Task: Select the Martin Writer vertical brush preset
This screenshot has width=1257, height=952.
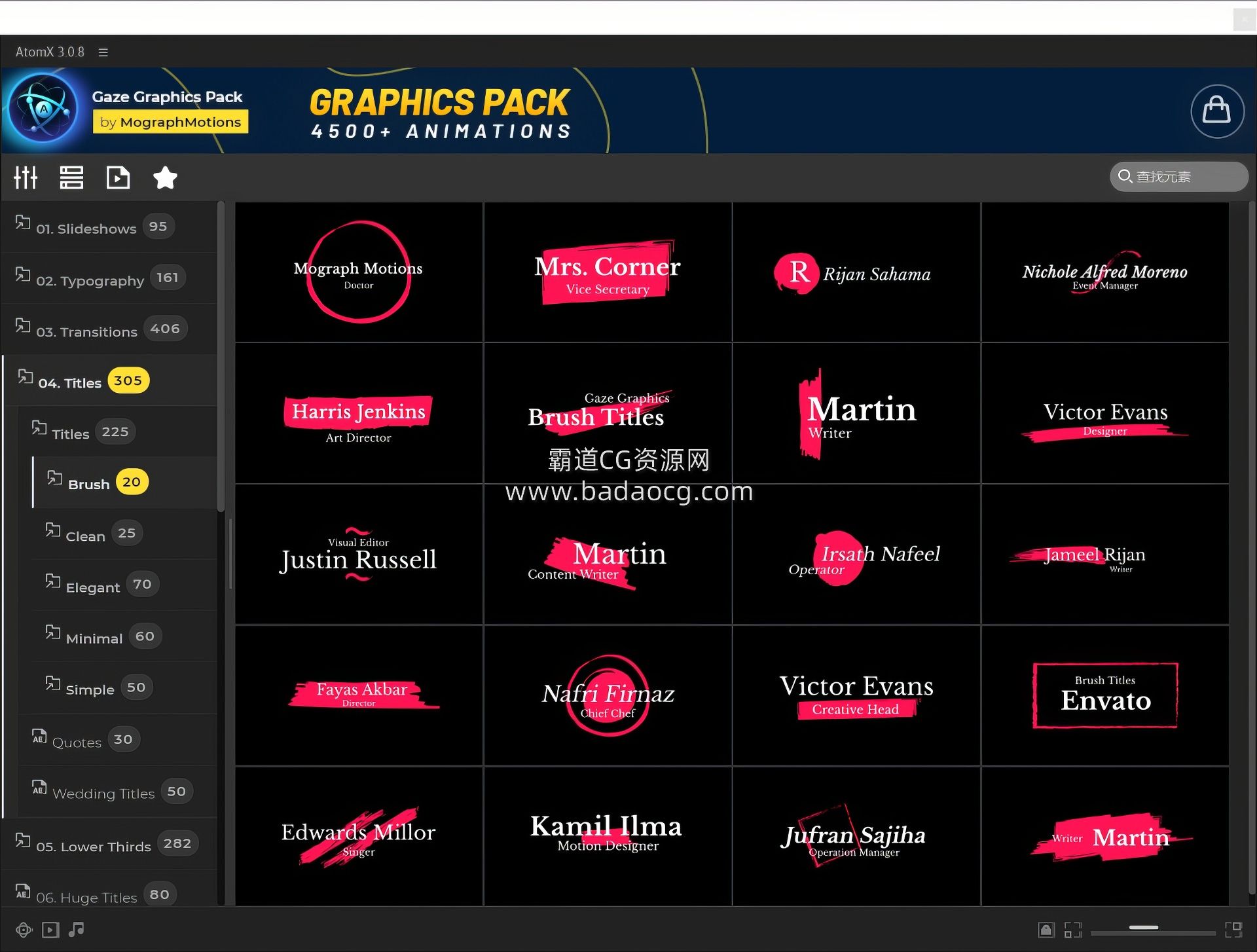Action: 856,413
